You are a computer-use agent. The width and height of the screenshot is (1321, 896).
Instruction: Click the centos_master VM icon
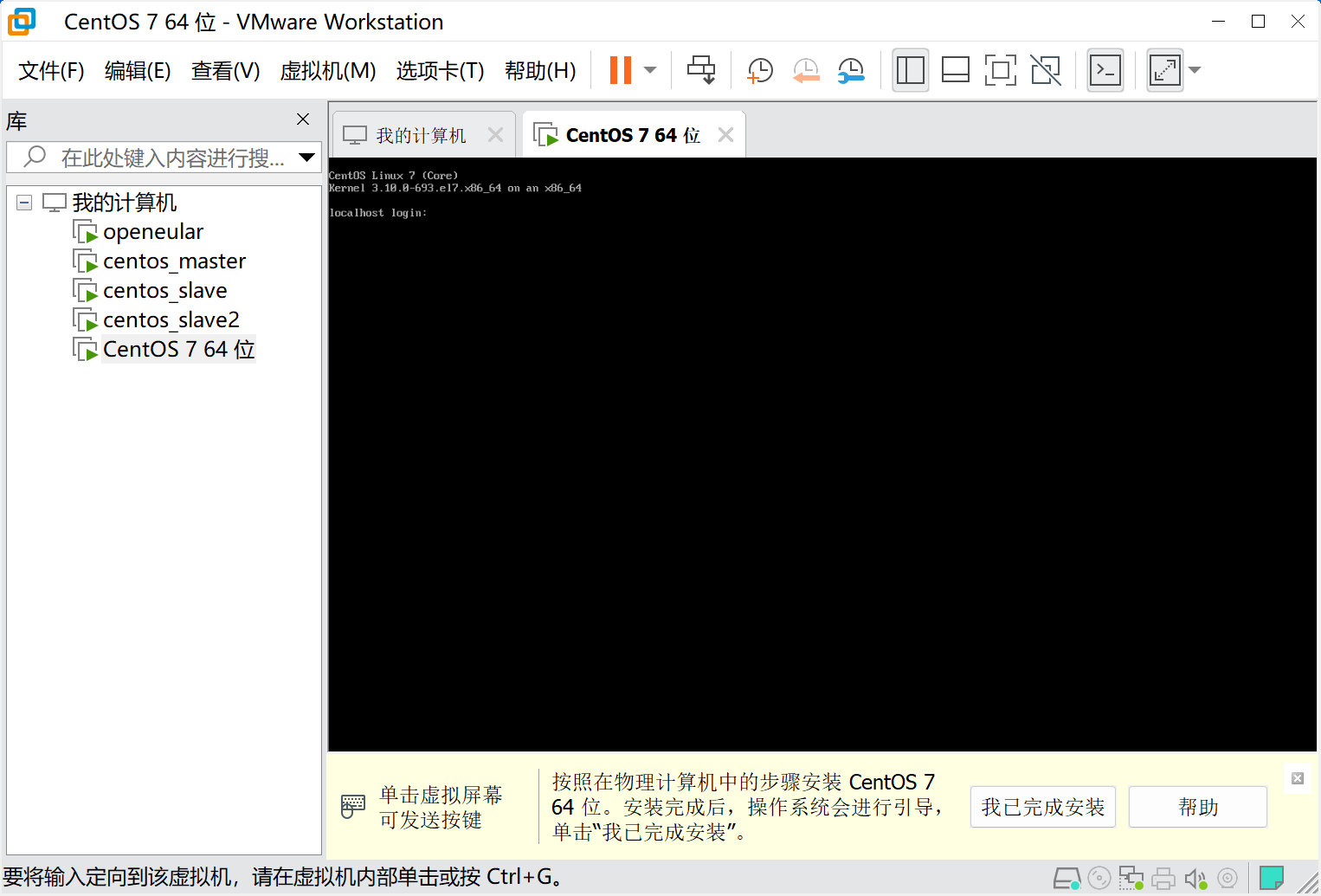(85, 261)
